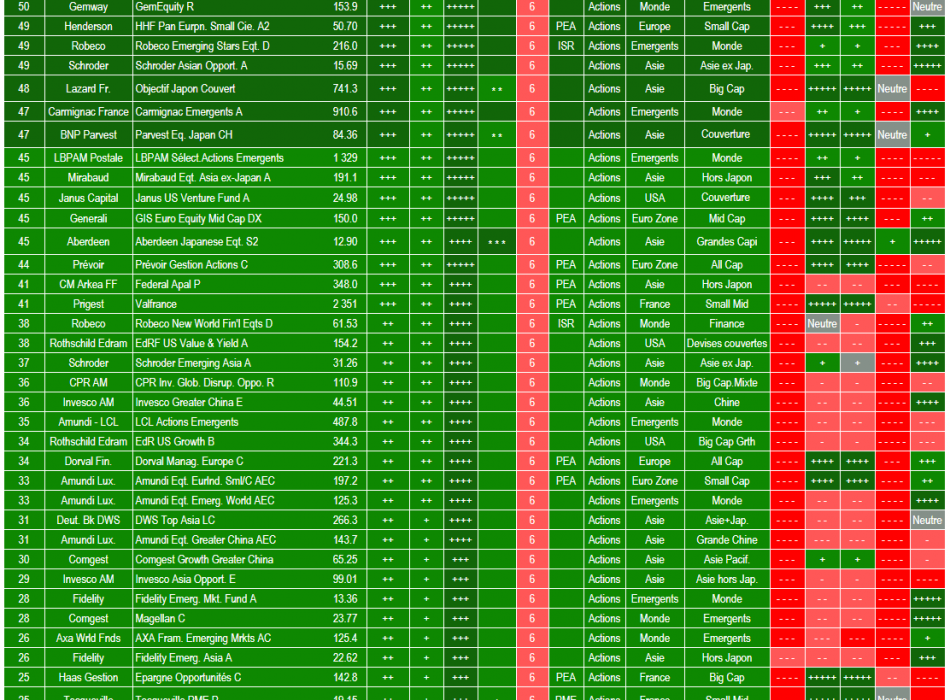Click the value 741.3

[x=345, y=88]
